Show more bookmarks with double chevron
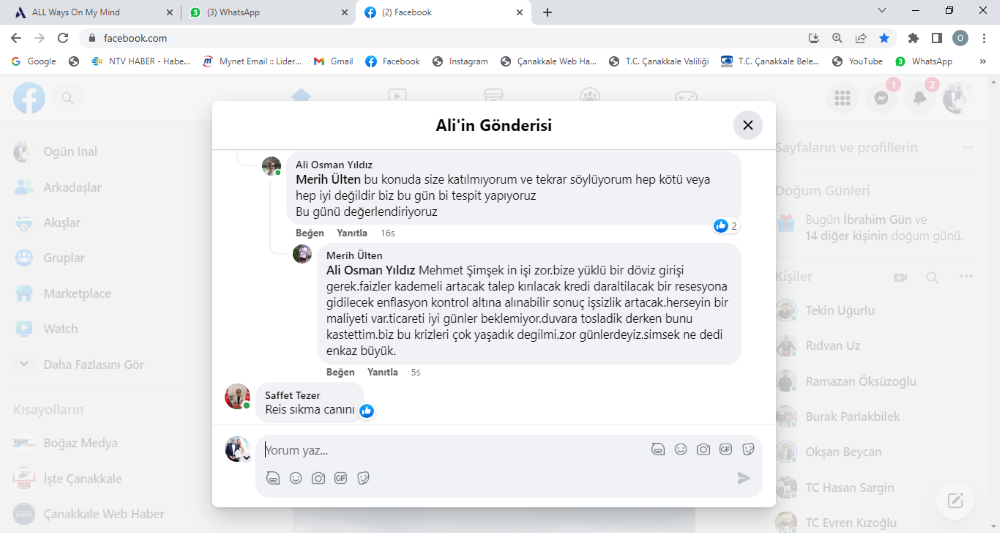 (x=983, y=61)
